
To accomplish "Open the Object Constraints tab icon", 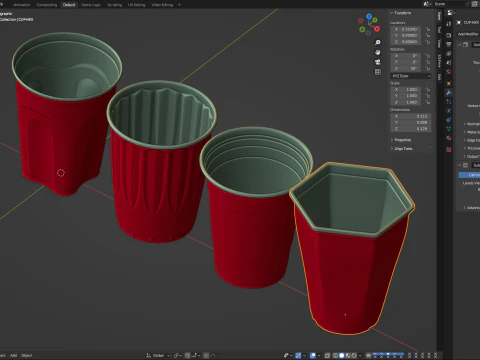I will click(449, 120).
